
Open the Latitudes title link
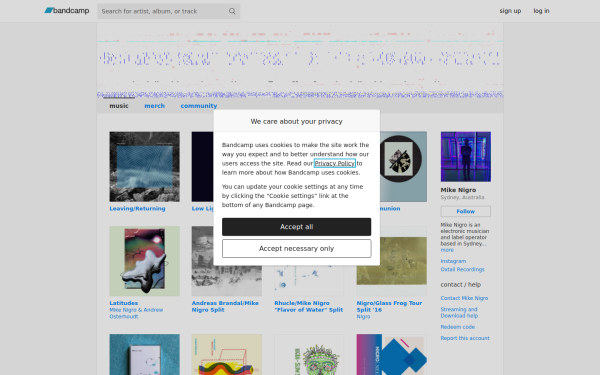[x=124, y=303]
